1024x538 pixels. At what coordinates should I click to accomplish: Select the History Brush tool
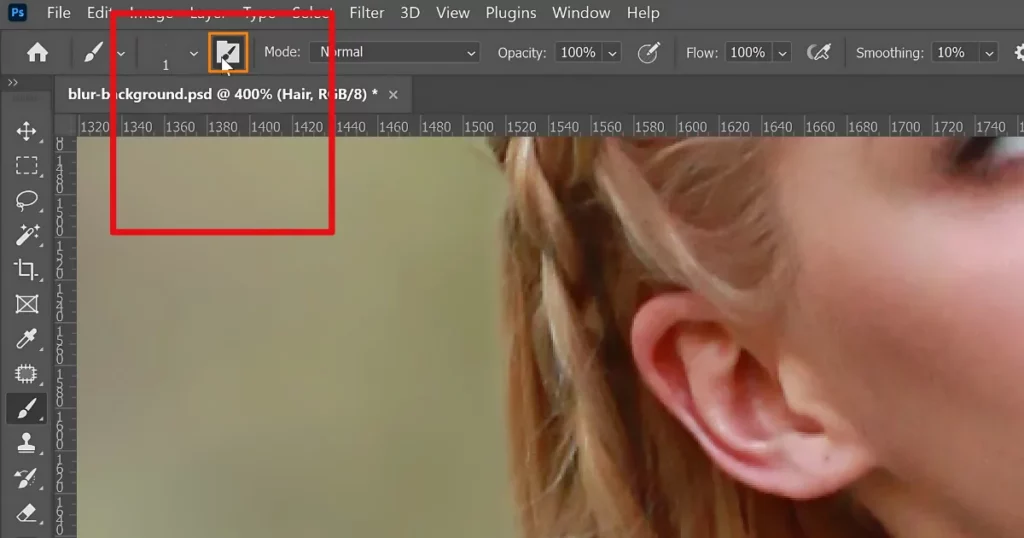(27, 479)
